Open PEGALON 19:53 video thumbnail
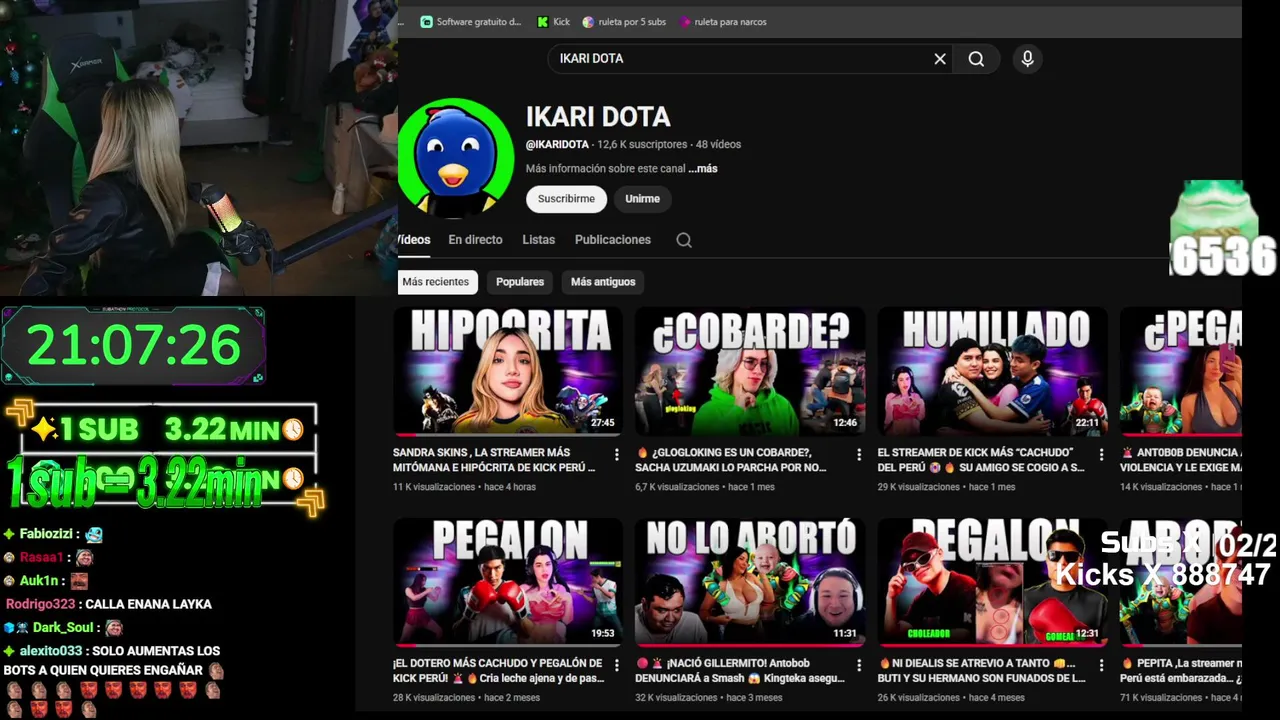The width and height of the screenshot is (1280, 720). click(x=507, y=582)
